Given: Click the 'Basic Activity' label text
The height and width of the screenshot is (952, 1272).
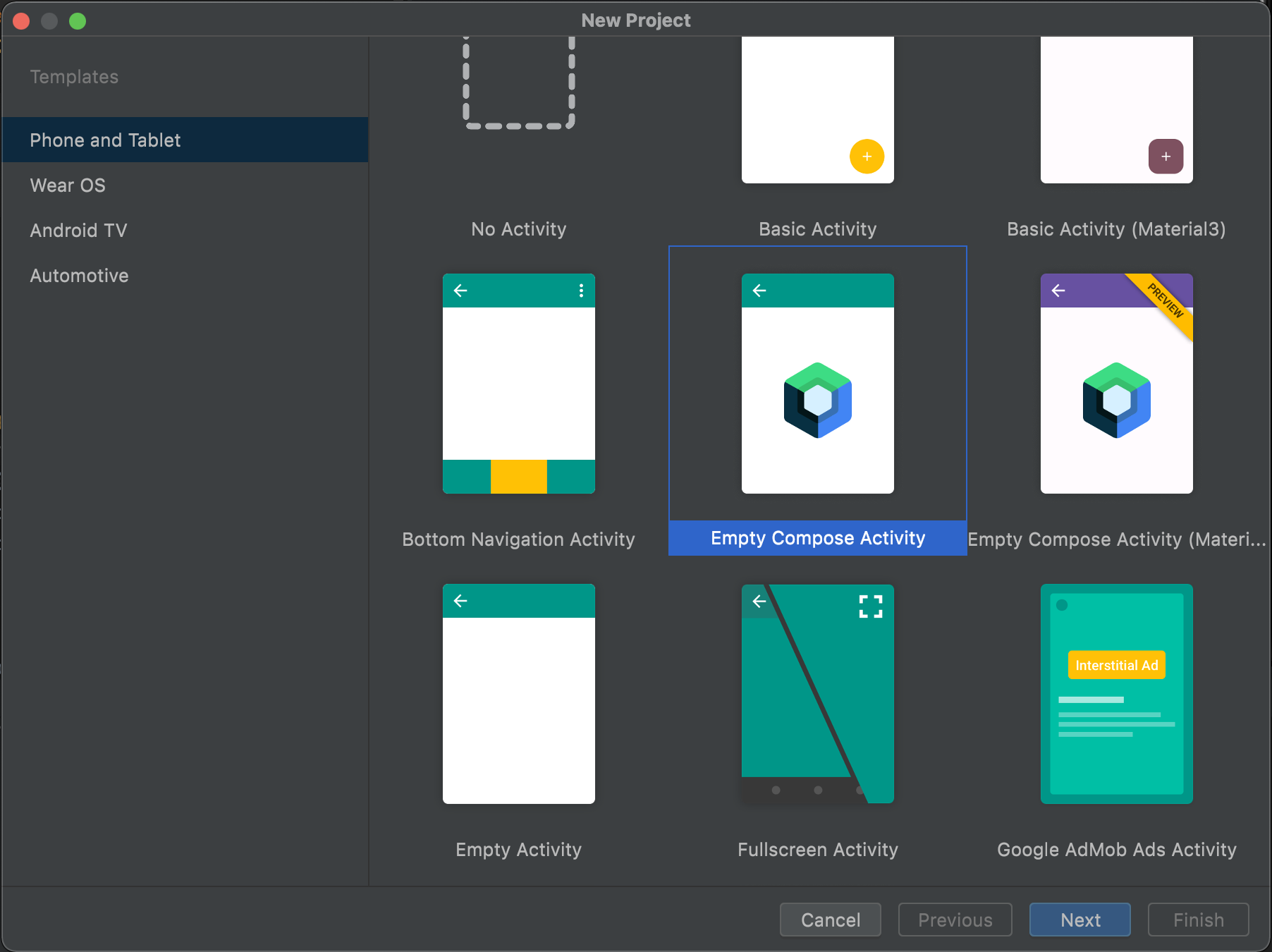Looking at the screenshot, I should [818, 229].
